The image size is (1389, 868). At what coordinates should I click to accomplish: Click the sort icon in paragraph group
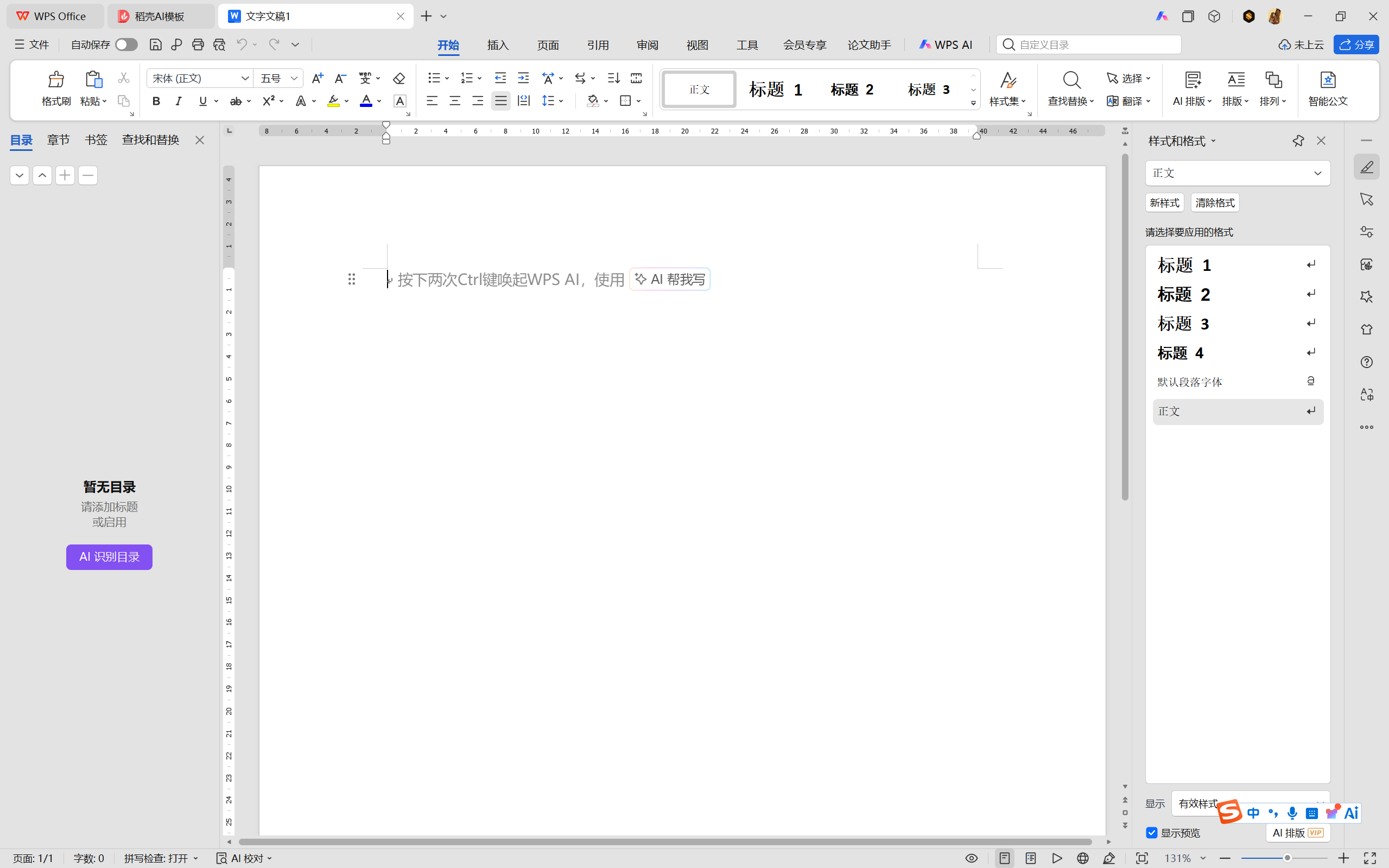[613, 78]
